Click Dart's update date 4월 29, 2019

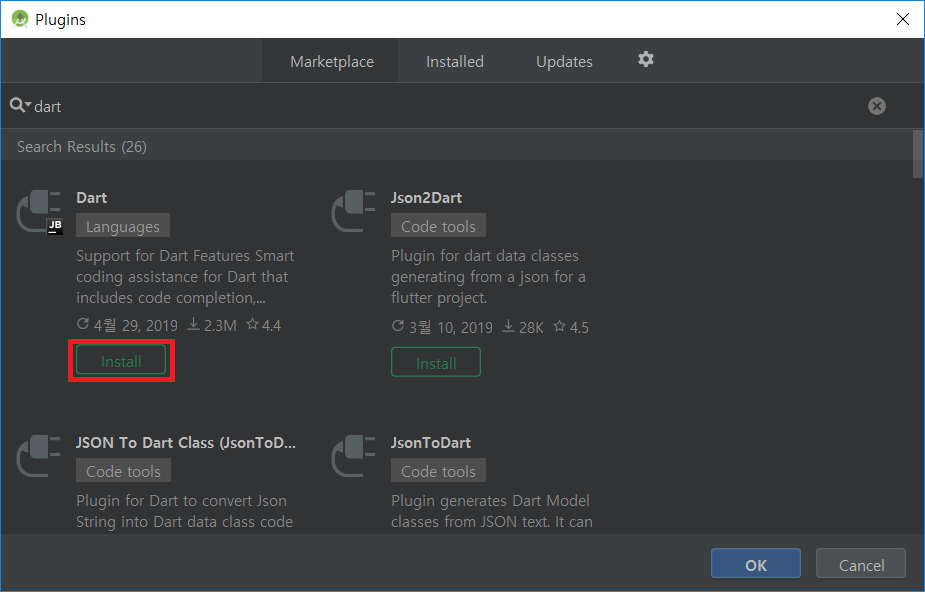coord(127,325)
